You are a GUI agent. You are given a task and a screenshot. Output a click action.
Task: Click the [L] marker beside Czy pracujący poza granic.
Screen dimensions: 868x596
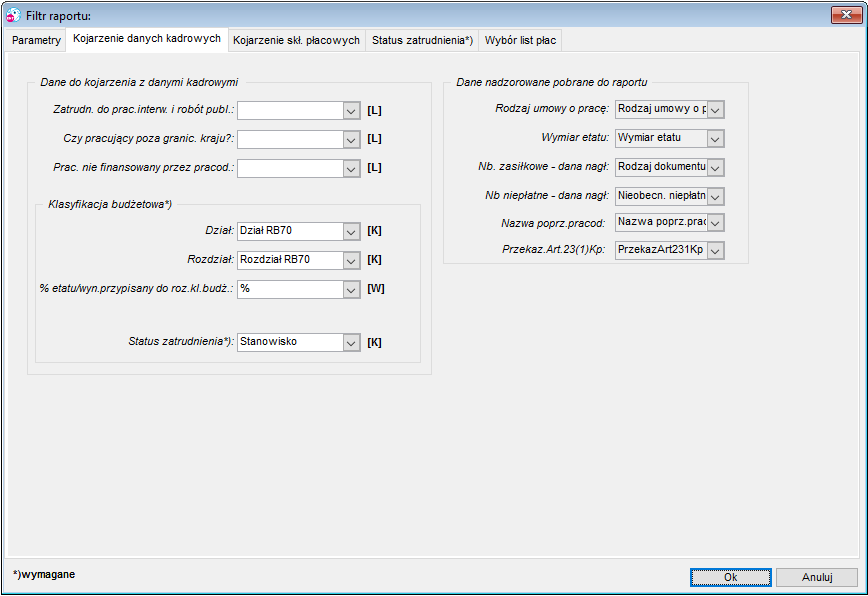click(x=374, y=138)
